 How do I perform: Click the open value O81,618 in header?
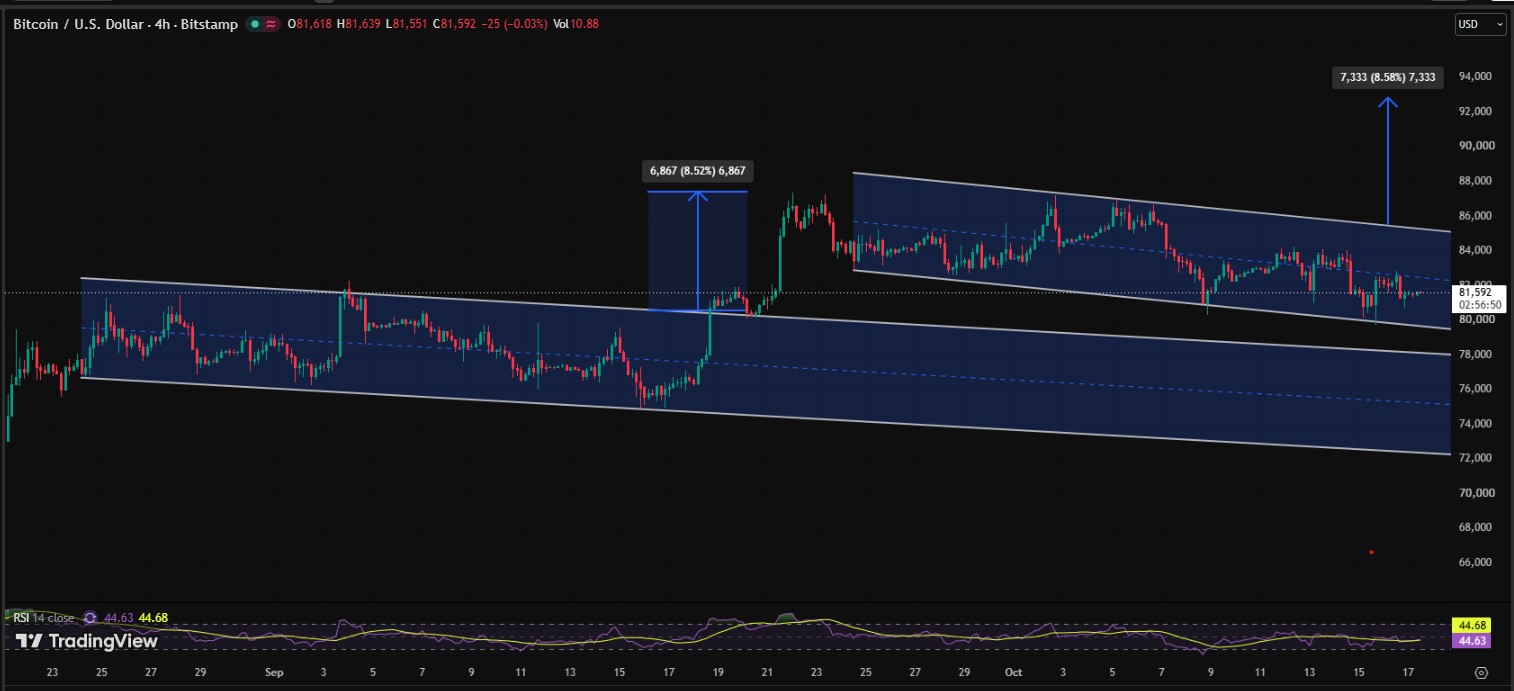pos(310,24)
